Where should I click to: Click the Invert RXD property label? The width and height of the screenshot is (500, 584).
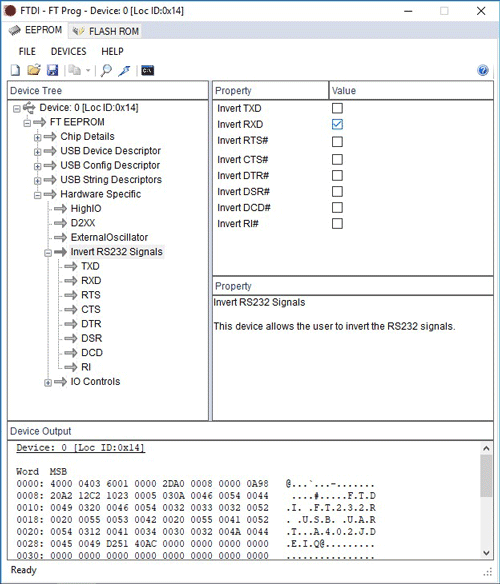pyautogui.click(x=240, y=124)
